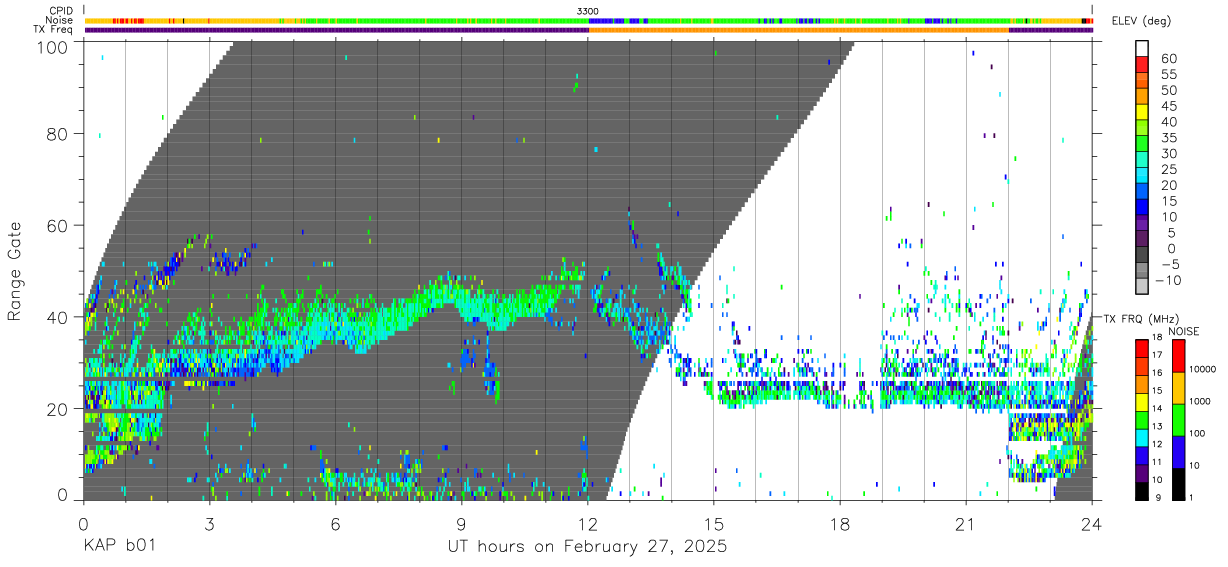This screenshot has height=567, width=1228.
Task: Click the NOISE legend title
Action: point(1183,331)
